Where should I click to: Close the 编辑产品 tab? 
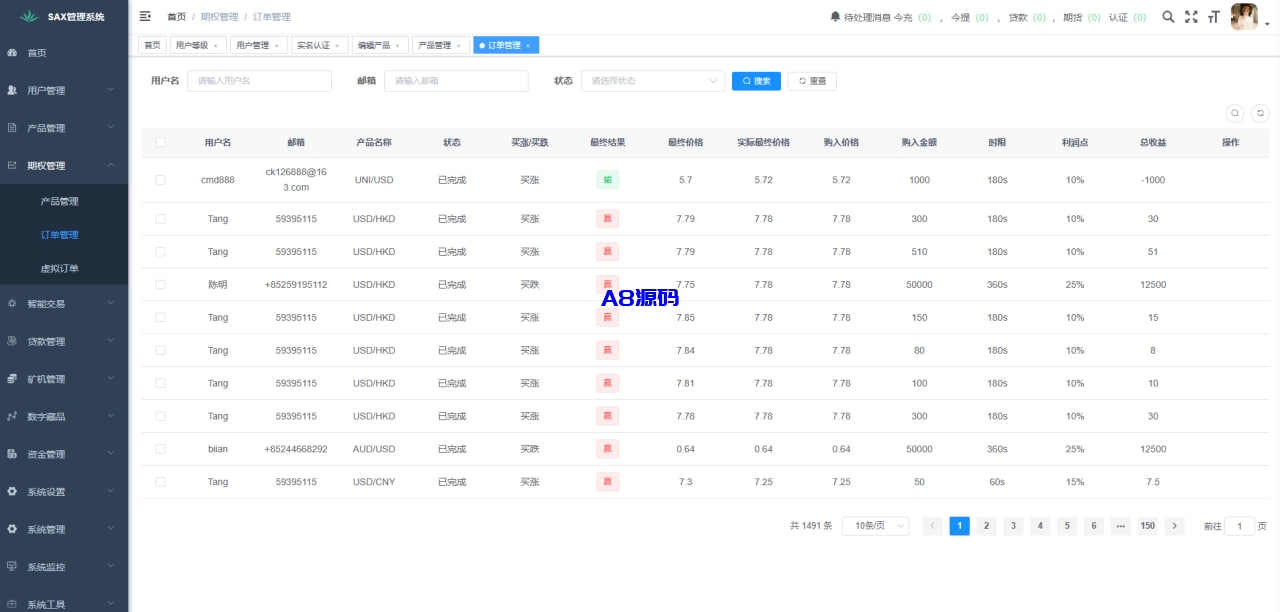click(398, 45)
